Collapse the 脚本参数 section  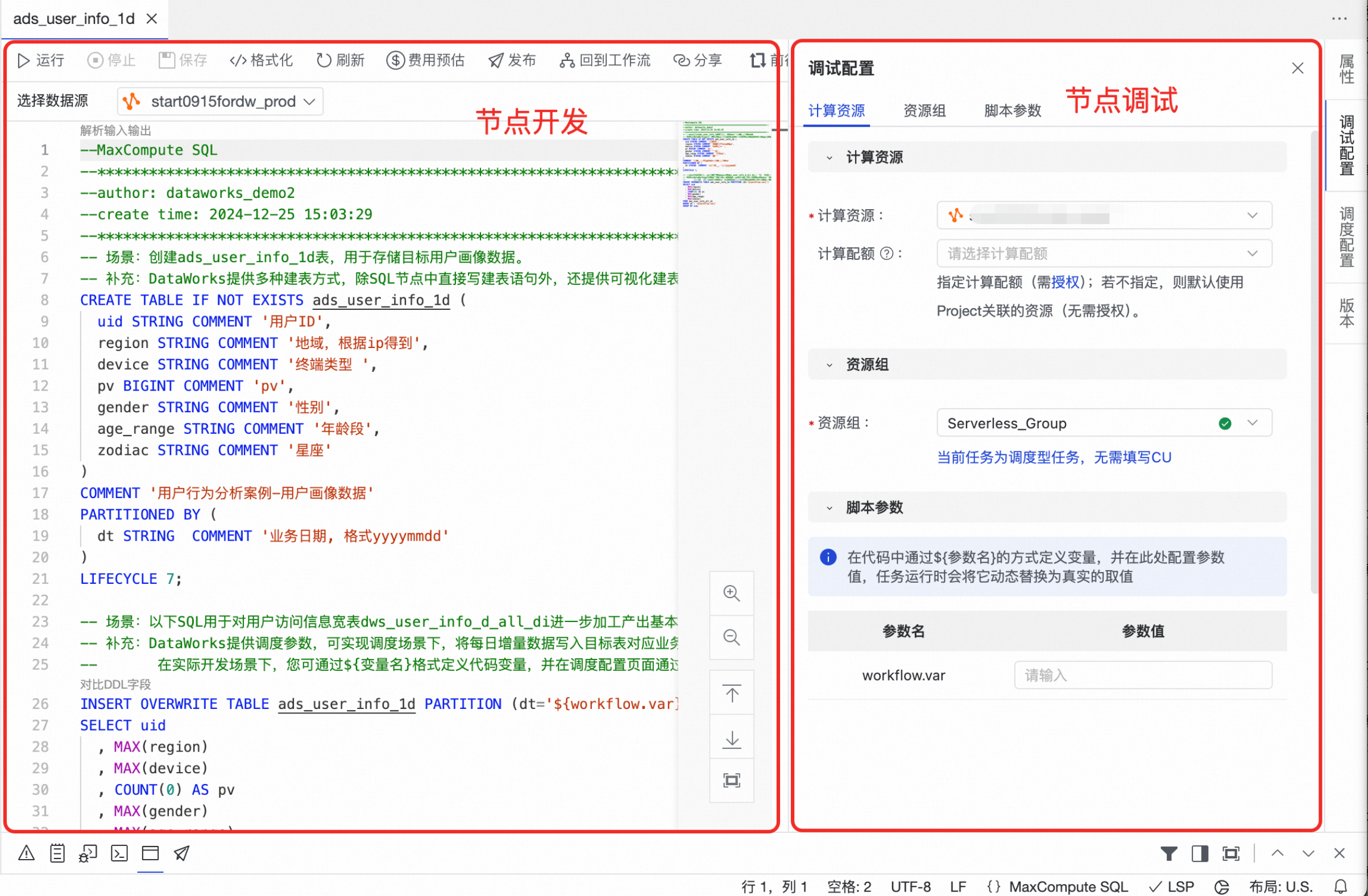tap(830, 508)
